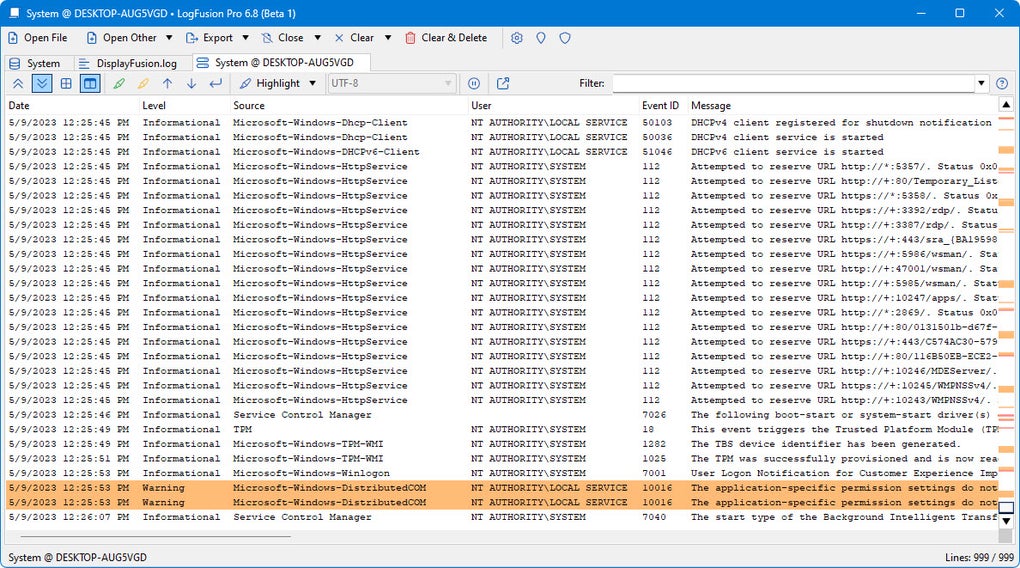Click the Highlight button
The height and width of the screenshot is (568, 1020).
tap(269, 83)
